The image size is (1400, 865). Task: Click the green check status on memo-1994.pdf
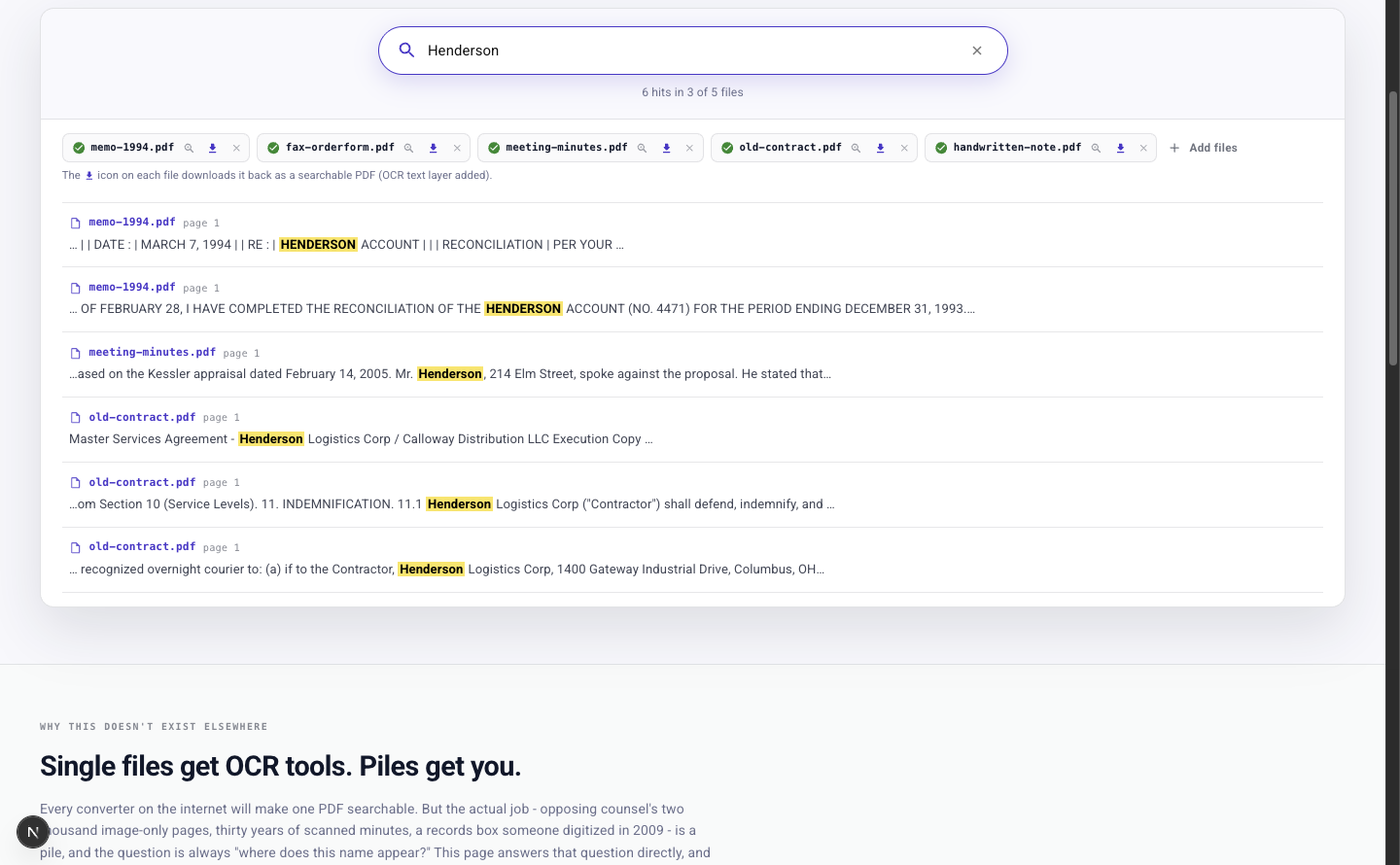(79, 148)
